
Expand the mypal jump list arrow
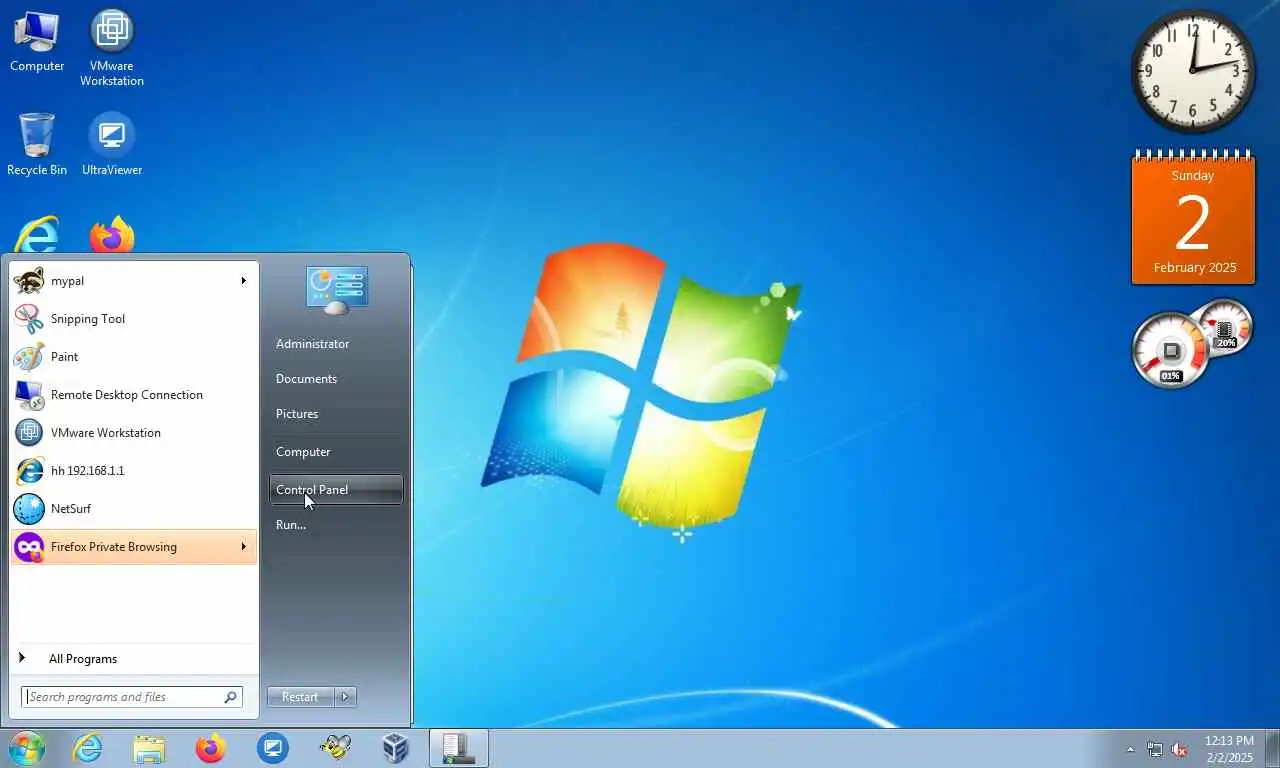coord(243,281)
